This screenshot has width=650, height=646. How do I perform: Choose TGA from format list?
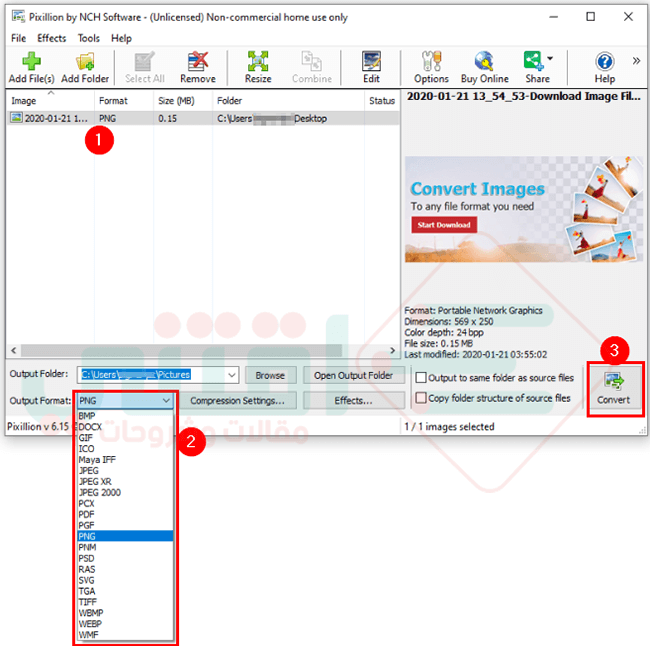click(x=125, y=591)
